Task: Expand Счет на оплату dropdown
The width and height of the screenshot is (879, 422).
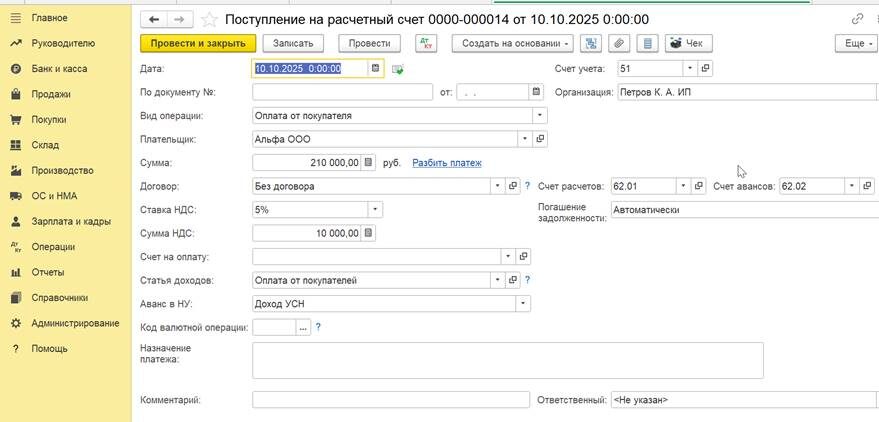Action: coord(508,257)
